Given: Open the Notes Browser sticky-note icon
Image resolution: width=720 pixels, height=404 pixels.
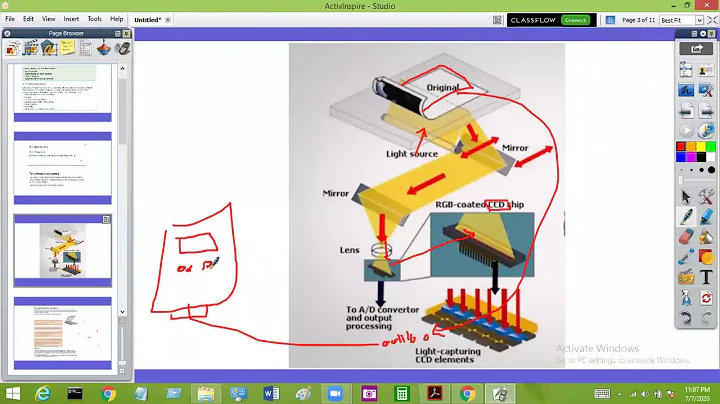Looking at the screenshot, I should point(68,48).
